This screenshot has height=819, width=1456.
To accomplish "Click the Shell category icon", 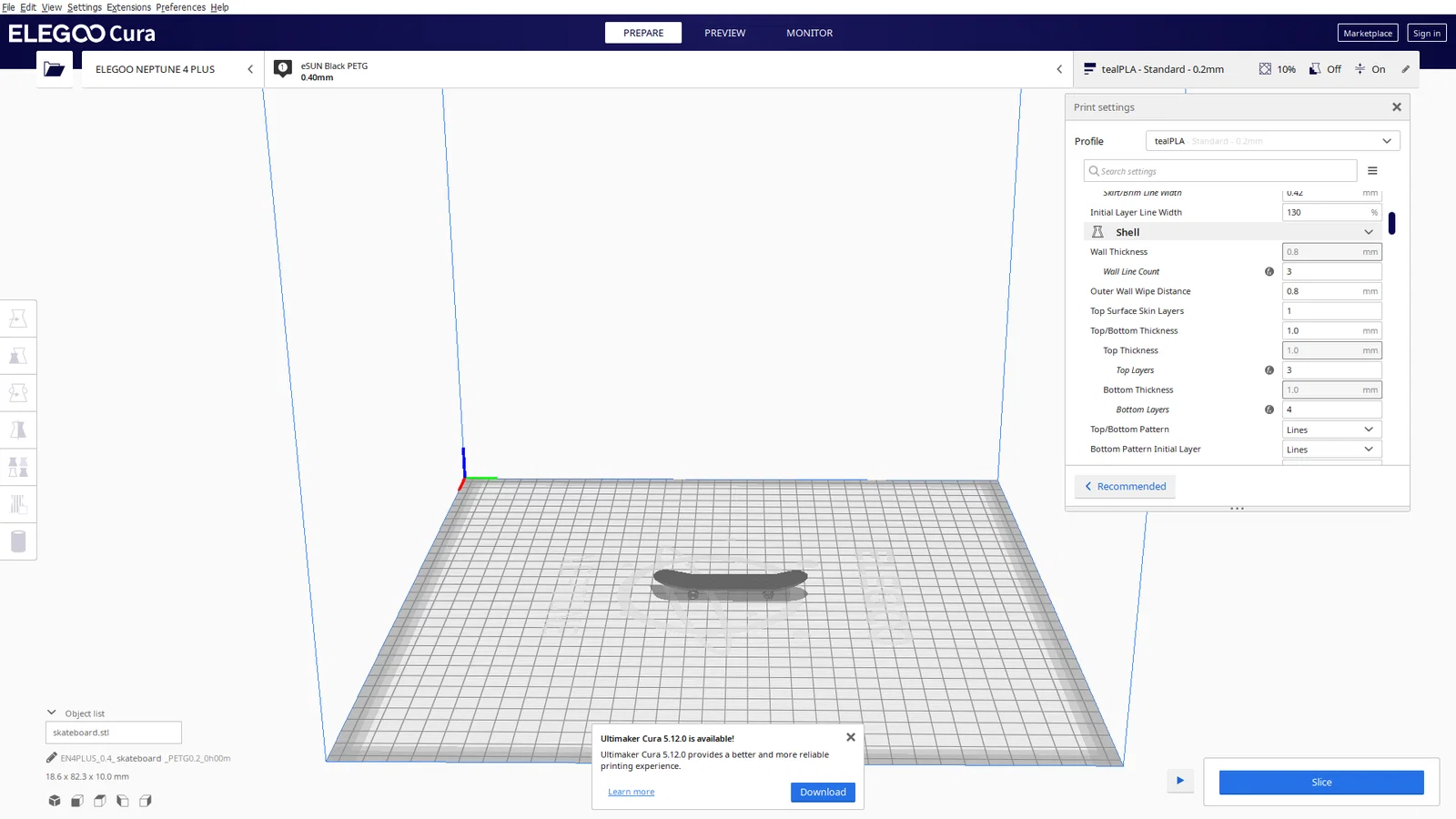I will pos(1097,232).
